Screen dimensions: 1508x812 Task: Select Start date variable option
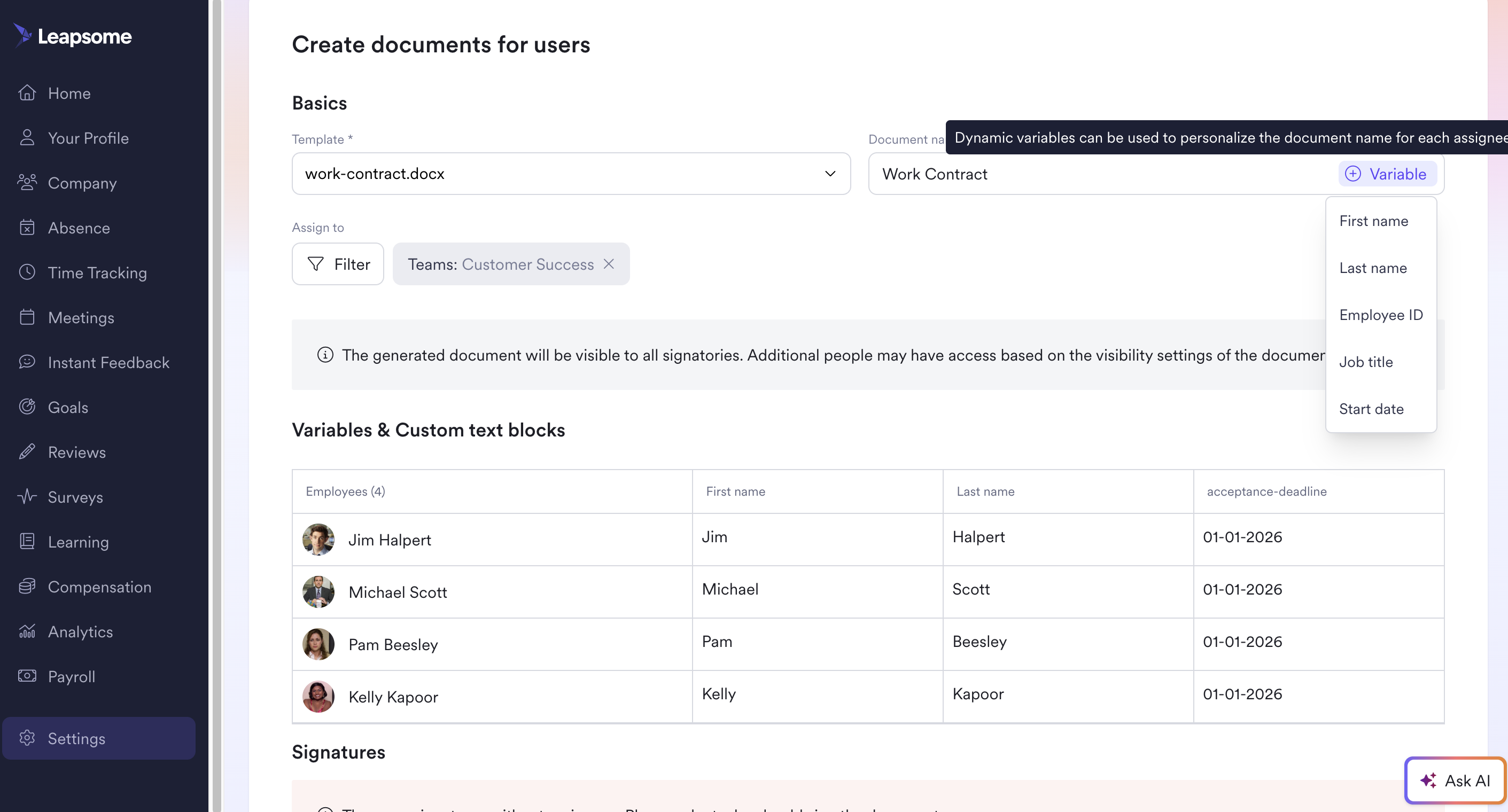tap(1371, 409)
